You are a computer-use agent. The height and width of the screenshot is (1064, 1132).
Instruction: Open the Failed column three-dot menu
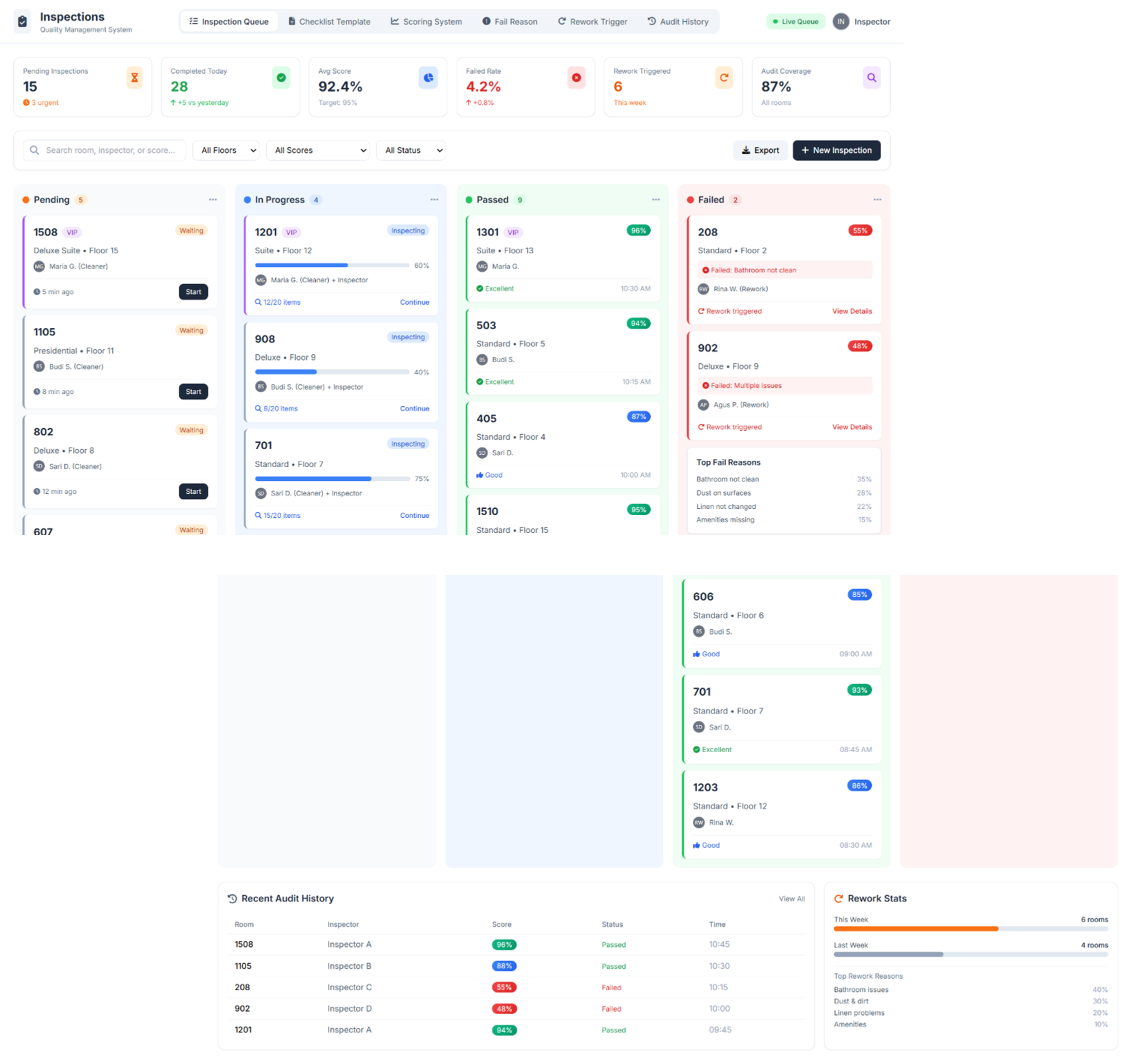877,200
